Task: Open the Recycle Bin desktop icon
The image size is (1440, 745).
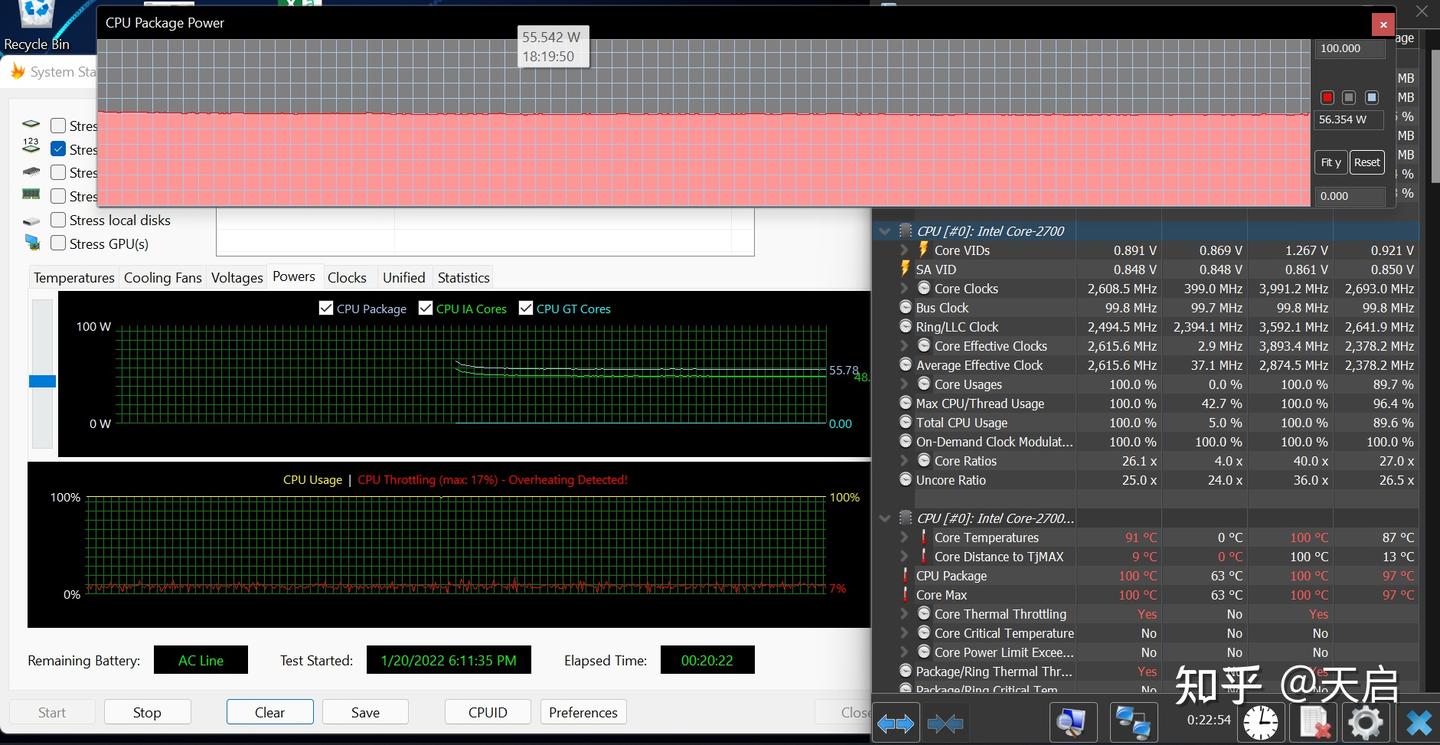Action: point(36,26)
